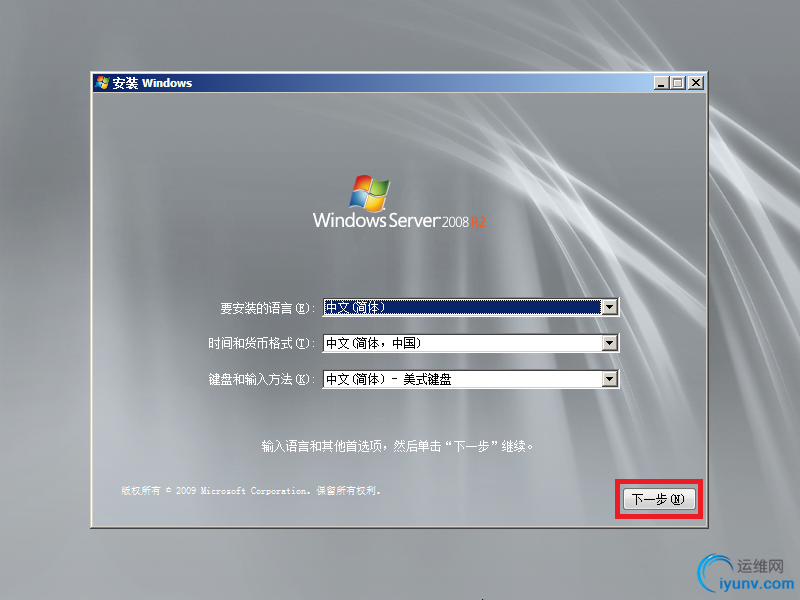Click the 安装 Windows title bar icon
The height and width of the screenshot is (600, 800).
click(x=102, y=83)
